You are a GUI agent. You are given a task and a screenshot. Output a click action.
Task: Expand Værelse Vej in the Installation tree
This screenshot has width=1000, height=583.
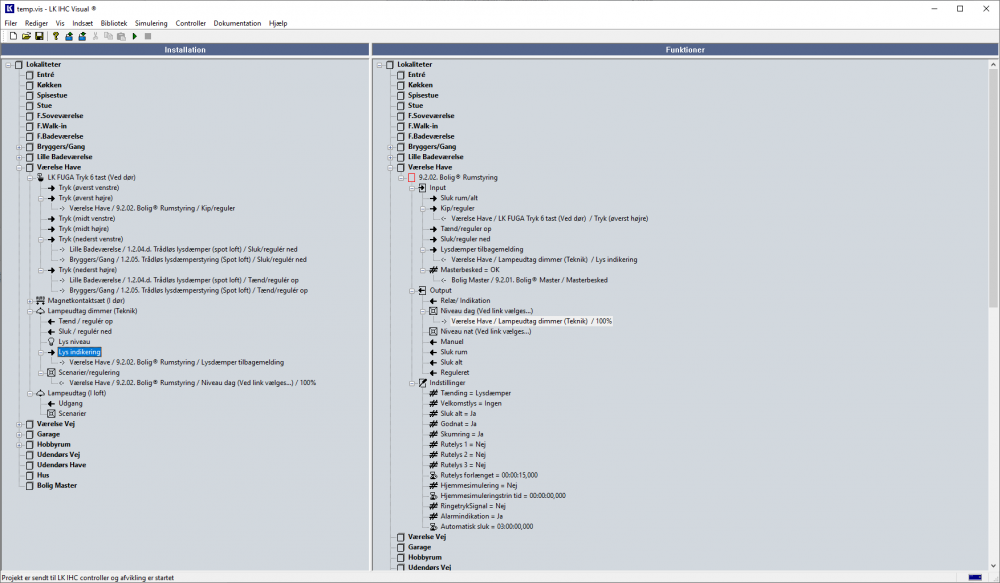[19, 424]
